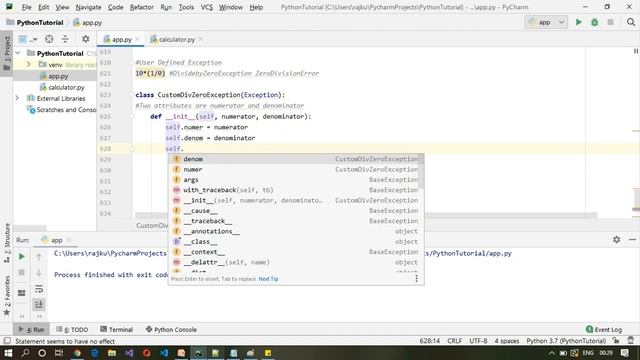Expand External Libraries node
640x360 pixels.
[17, 98]
